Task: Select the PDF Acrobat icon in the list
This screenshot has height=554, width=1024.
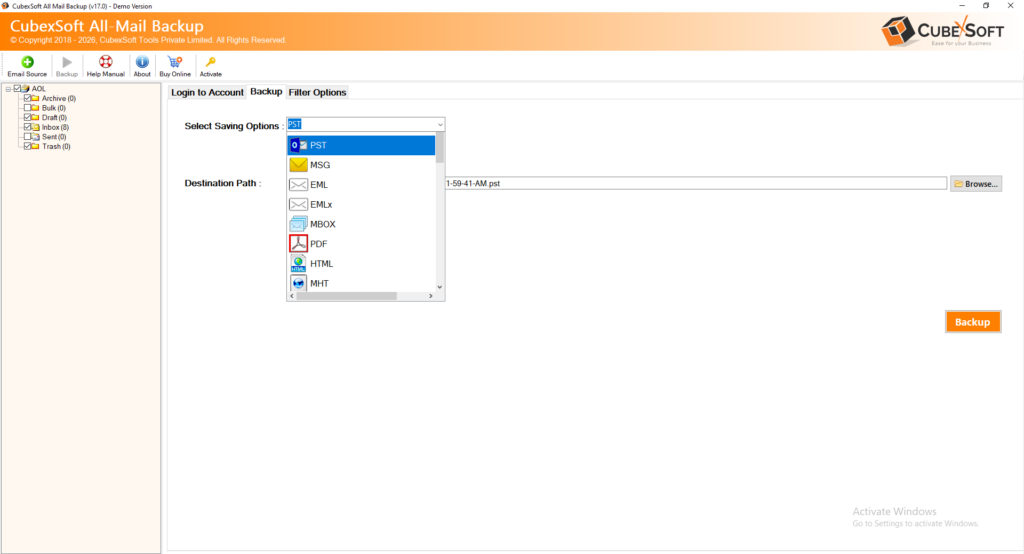Action: click(298, 244)
